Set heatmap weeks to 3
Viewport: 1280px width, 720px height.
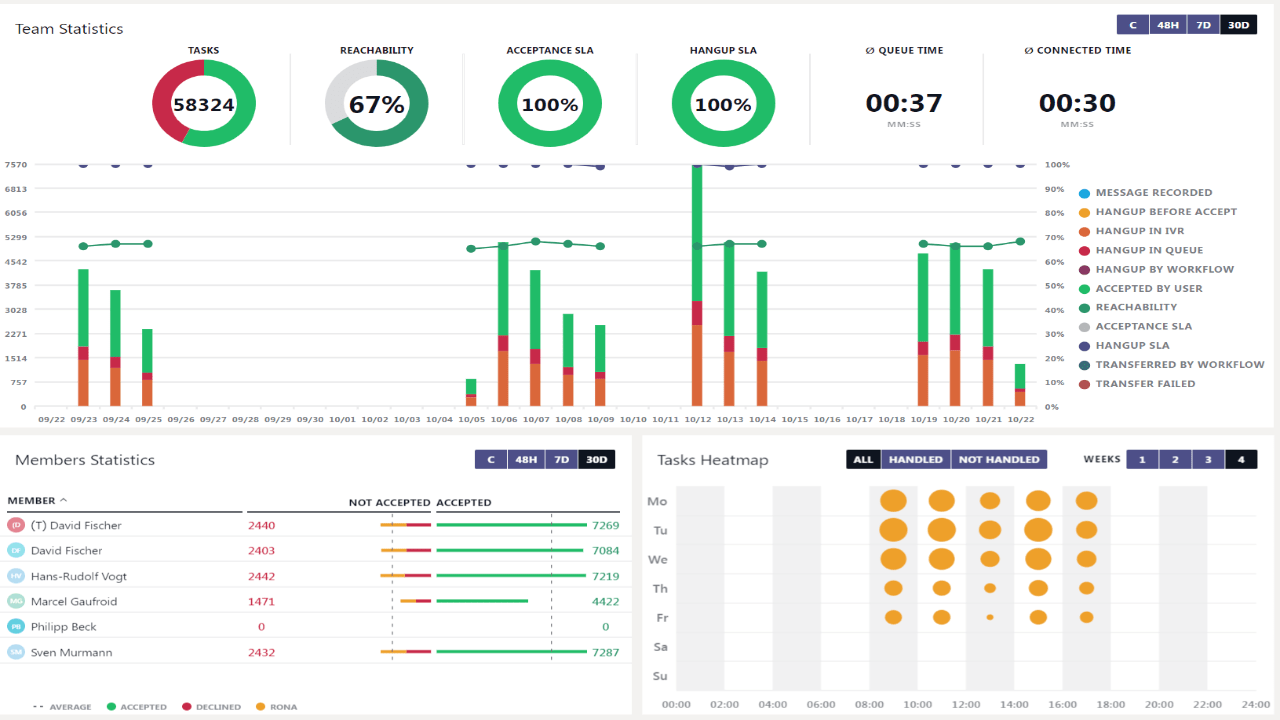coord(1208,460)
